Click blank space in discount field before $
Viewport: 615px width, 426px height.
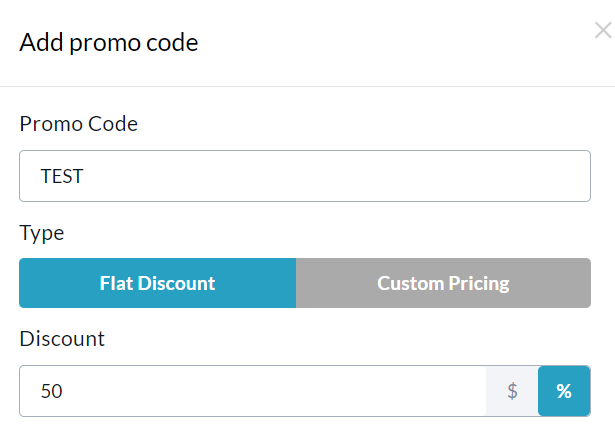point(350,391)
